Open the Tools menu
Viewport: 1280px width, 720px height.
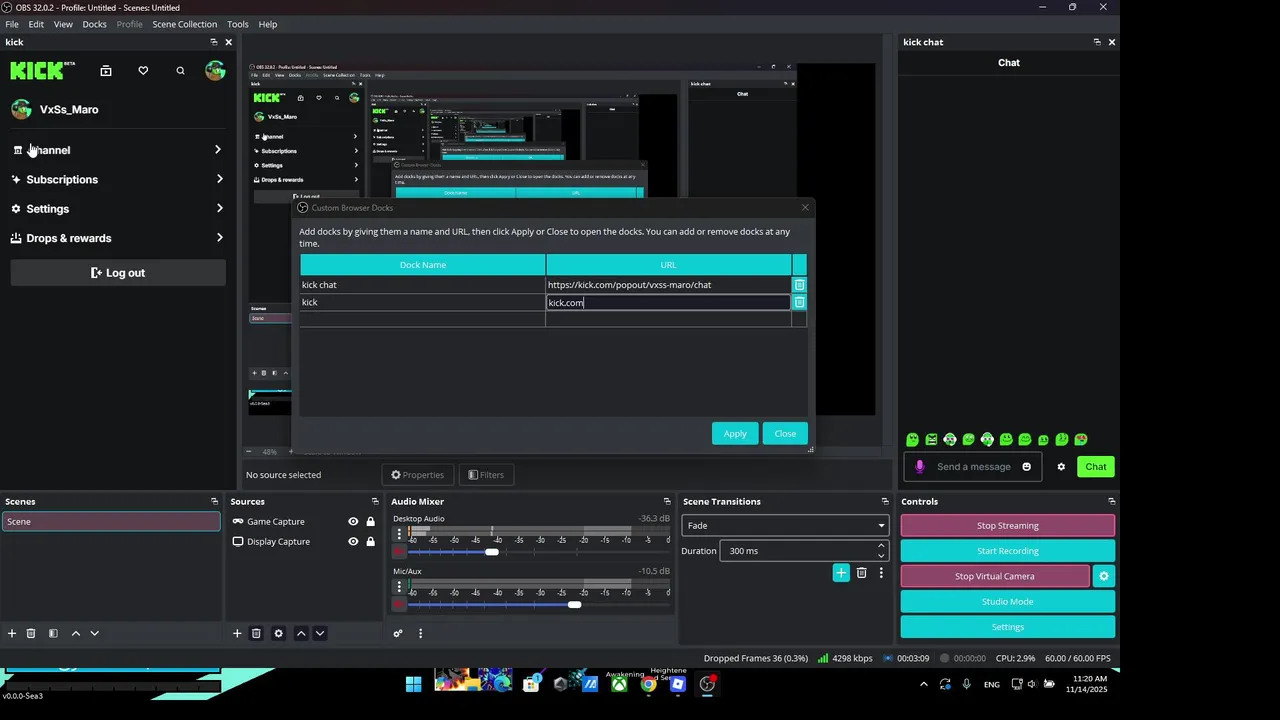pyautogui.click(x=238, y=24)
